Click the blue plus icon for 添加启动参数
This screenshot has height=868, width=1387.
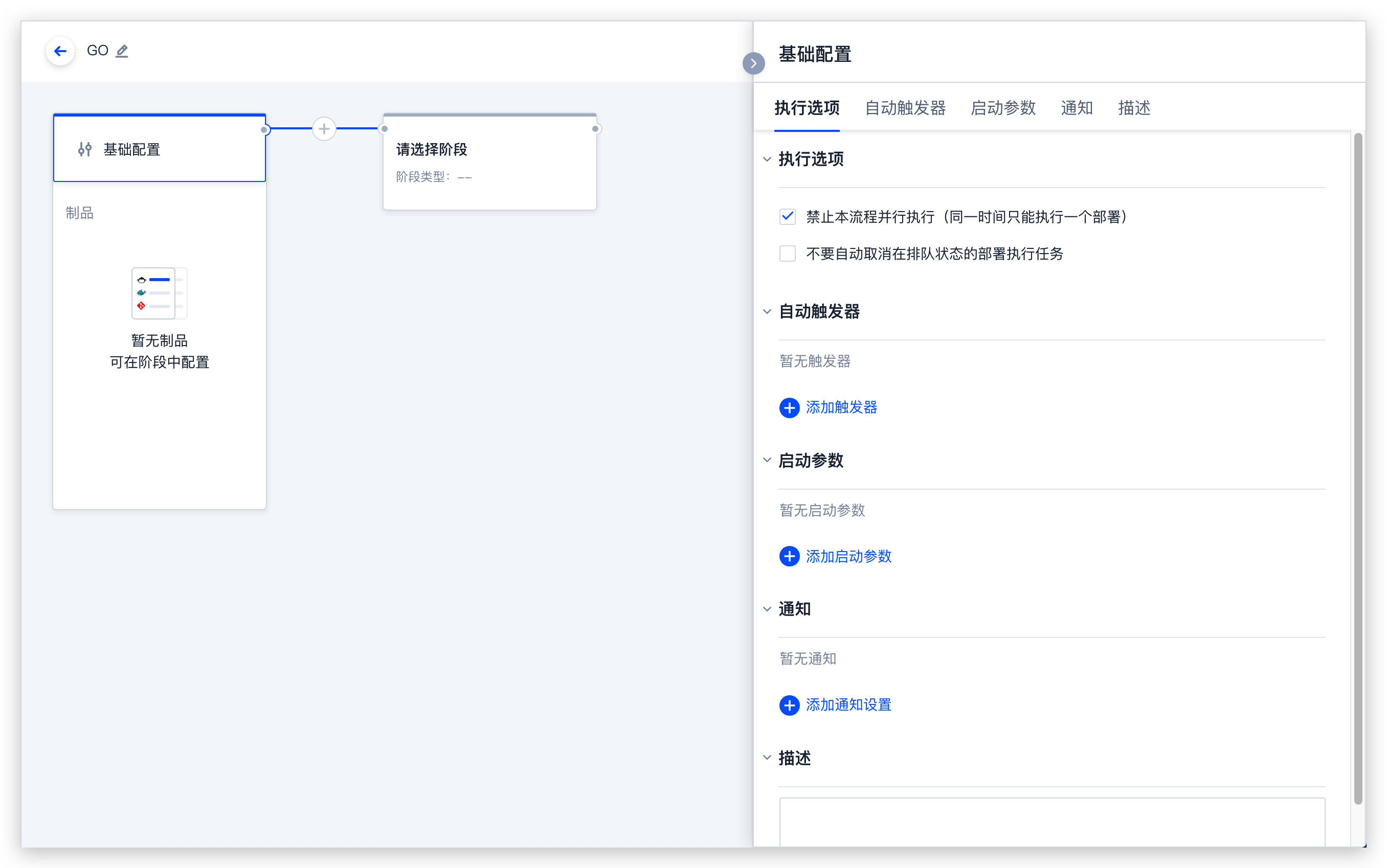(x=789, y=556)
